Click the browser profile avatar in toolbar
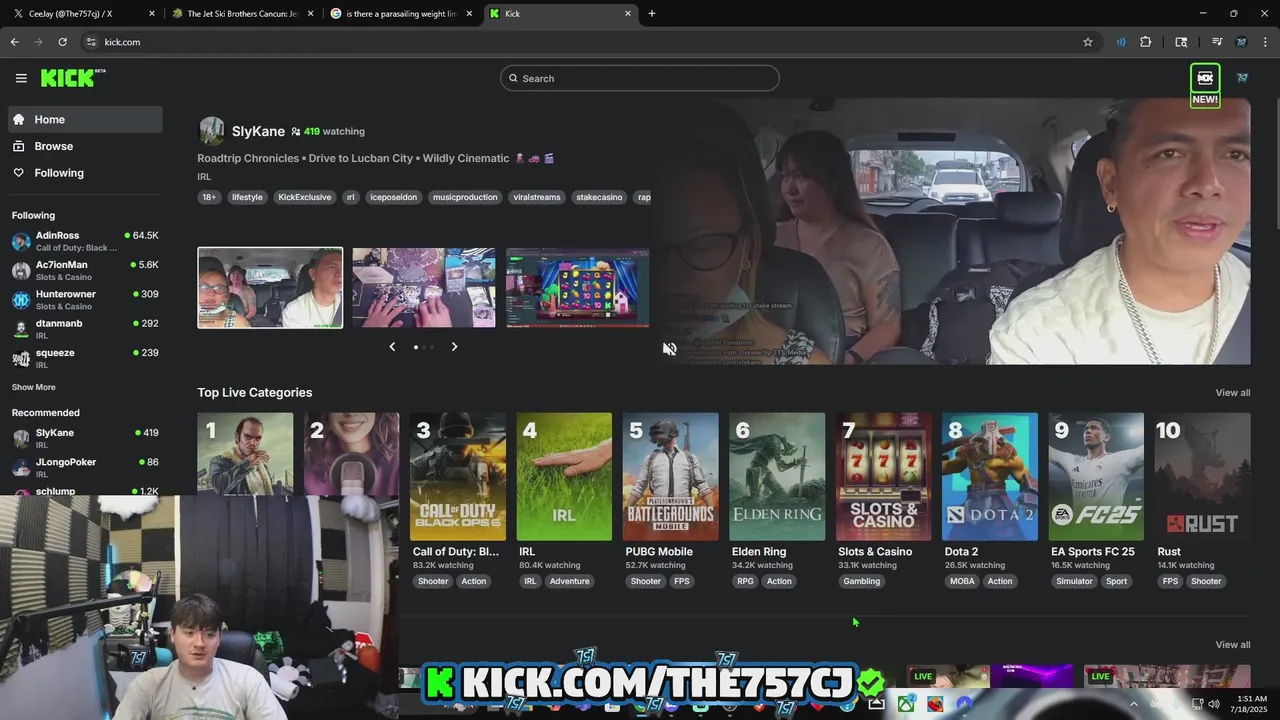This screenshot has width=1280, height=720. tap(1241, 42)
